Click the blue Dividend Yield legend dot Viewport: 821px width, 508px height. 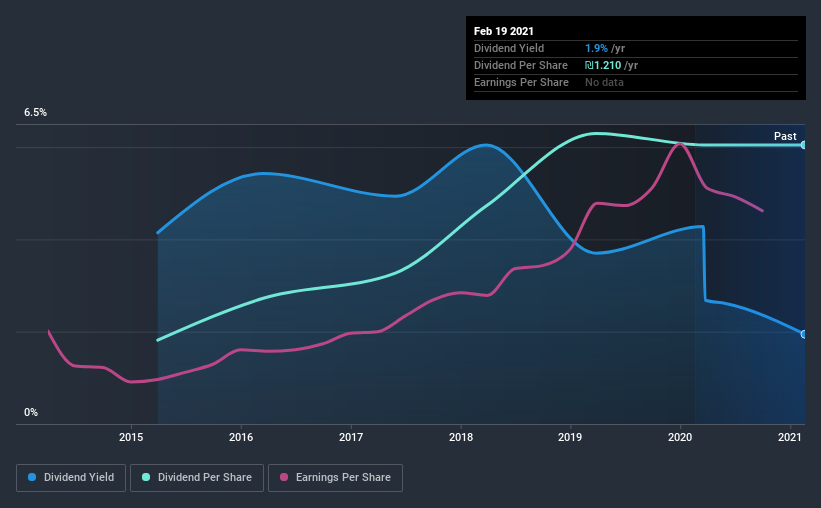click(32, 477)
